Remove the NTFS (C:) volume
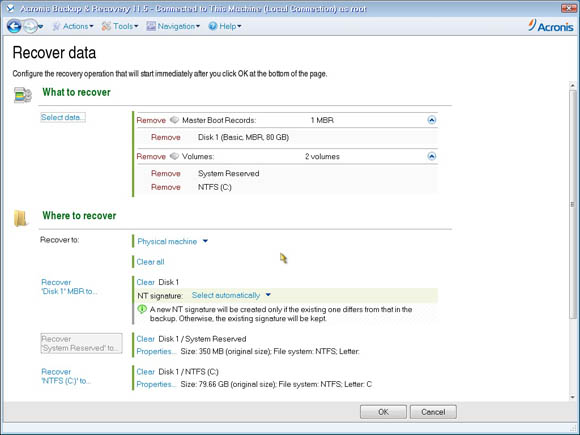The height and width of the screenshot is (435, 580). coord(165,187)
